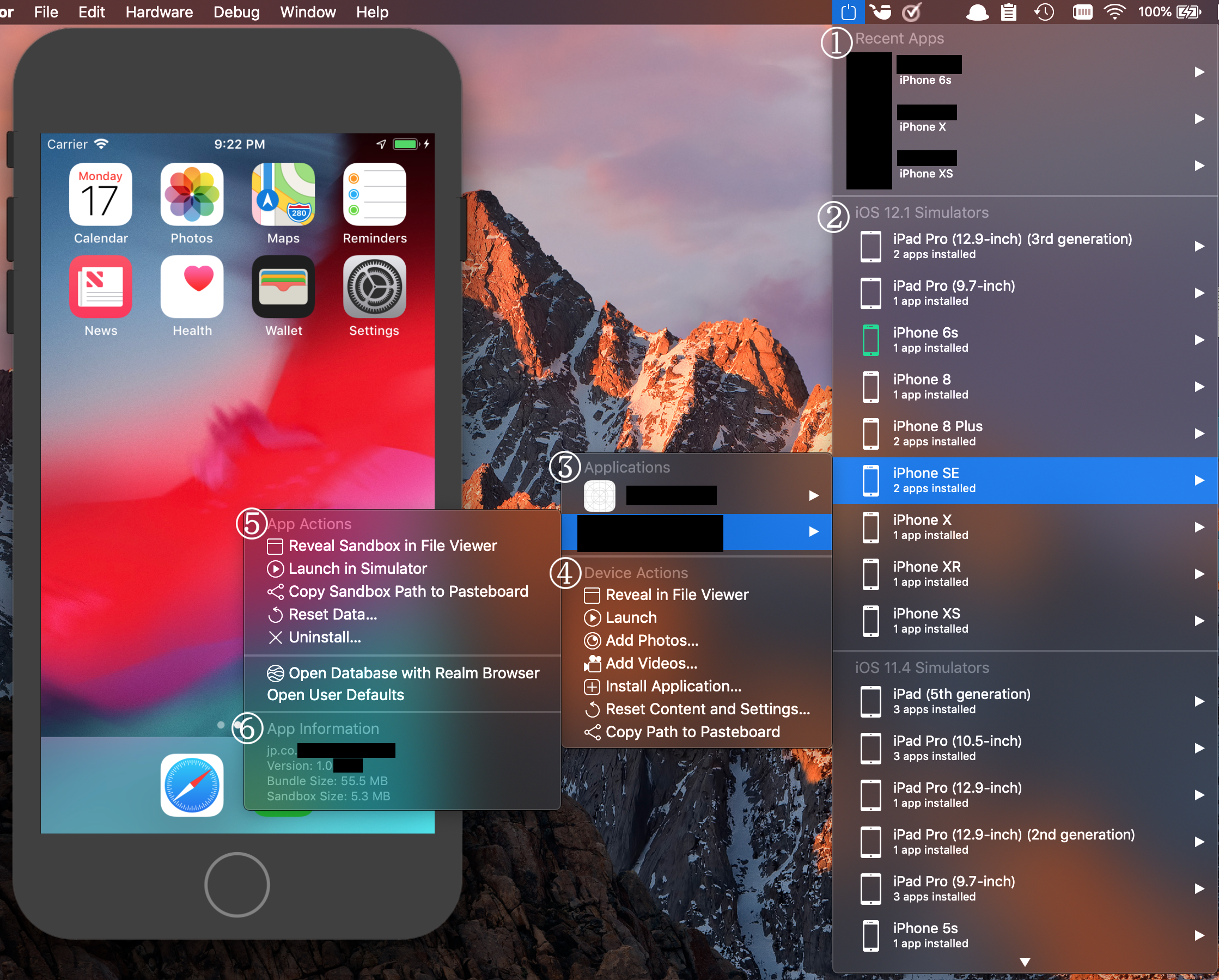Open the Photos app icon

192,194
